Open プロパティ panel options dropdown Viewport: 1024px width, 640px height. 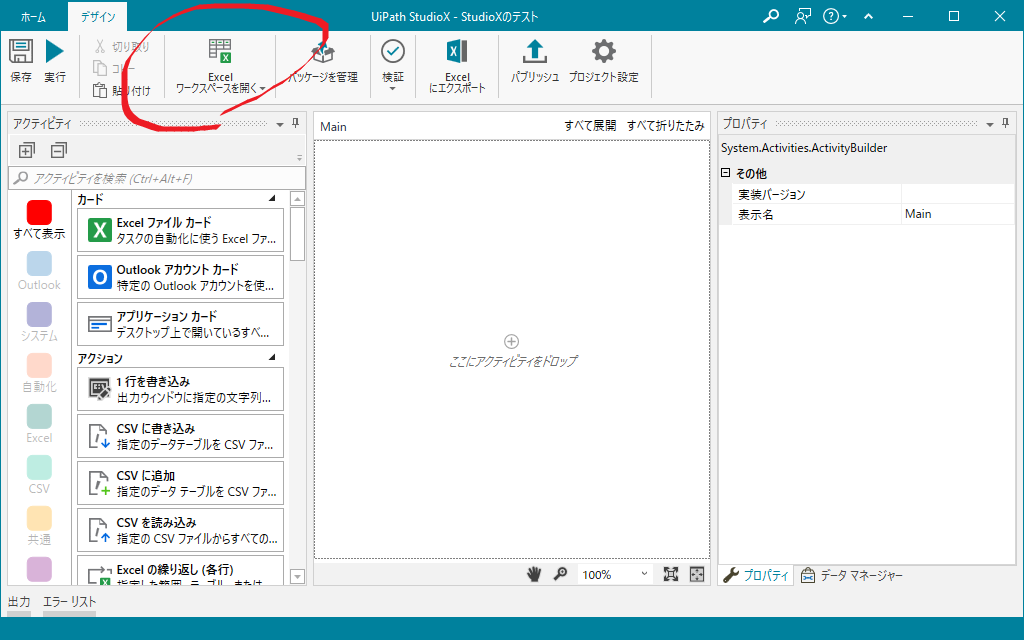pyautogui.click(x=989, y=124)
